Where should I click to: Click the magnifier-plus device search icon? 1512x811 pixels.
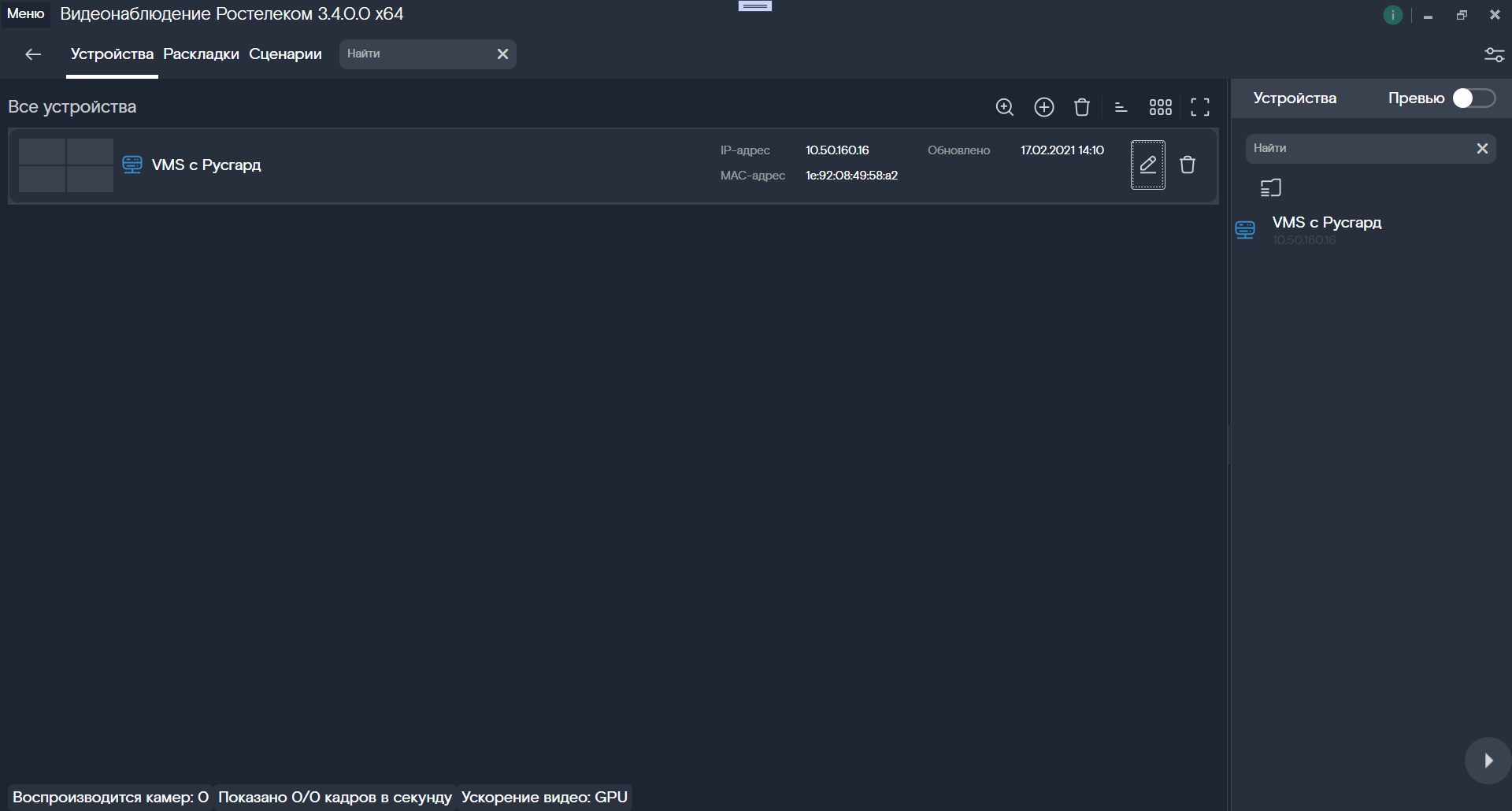1005,107
